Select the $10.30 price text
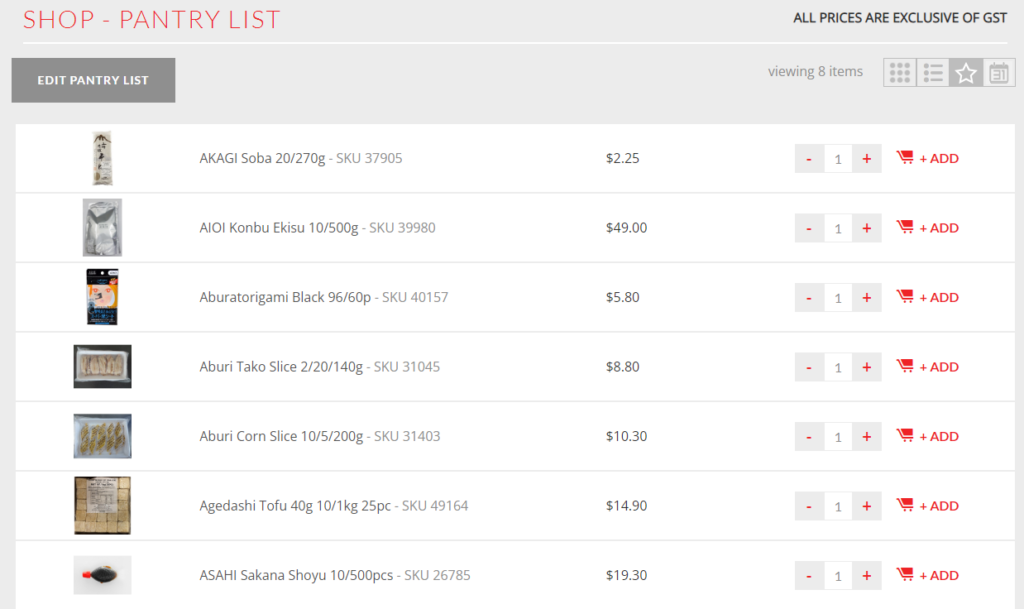Image resolution: width=1024 pixels, height=609 pixels. point(626,436)
